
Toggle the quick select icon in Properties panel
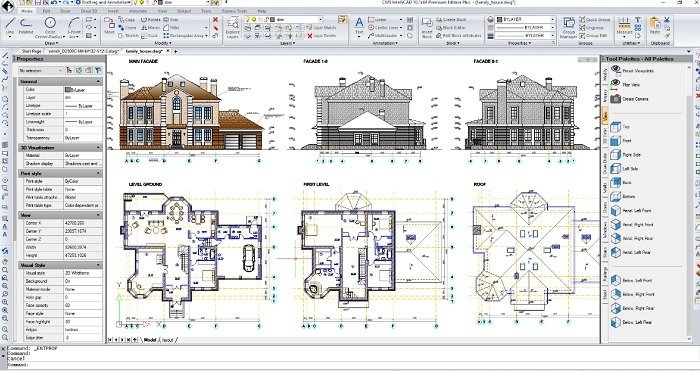click(98, 71)
